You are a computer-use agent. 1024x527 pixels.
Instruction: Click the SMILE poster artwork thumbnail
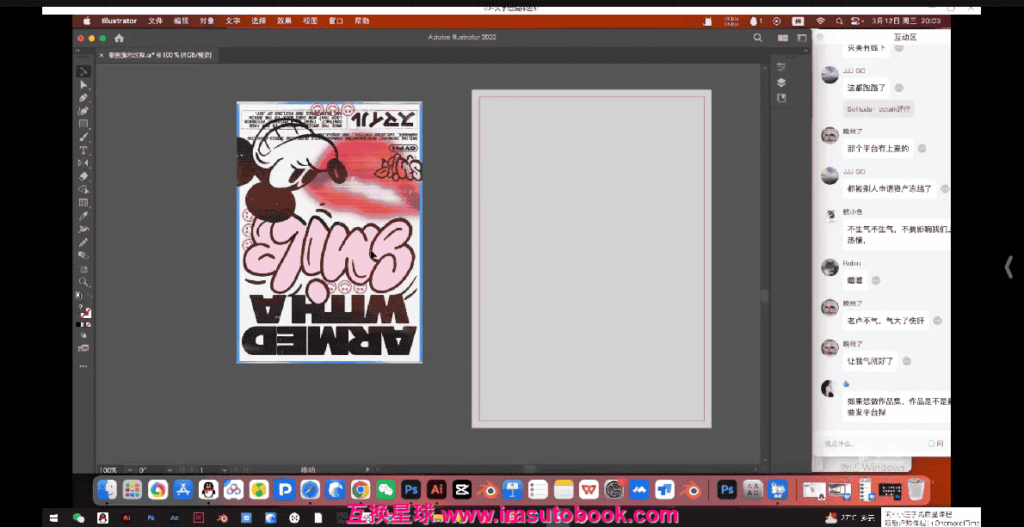tap(329, 232)
